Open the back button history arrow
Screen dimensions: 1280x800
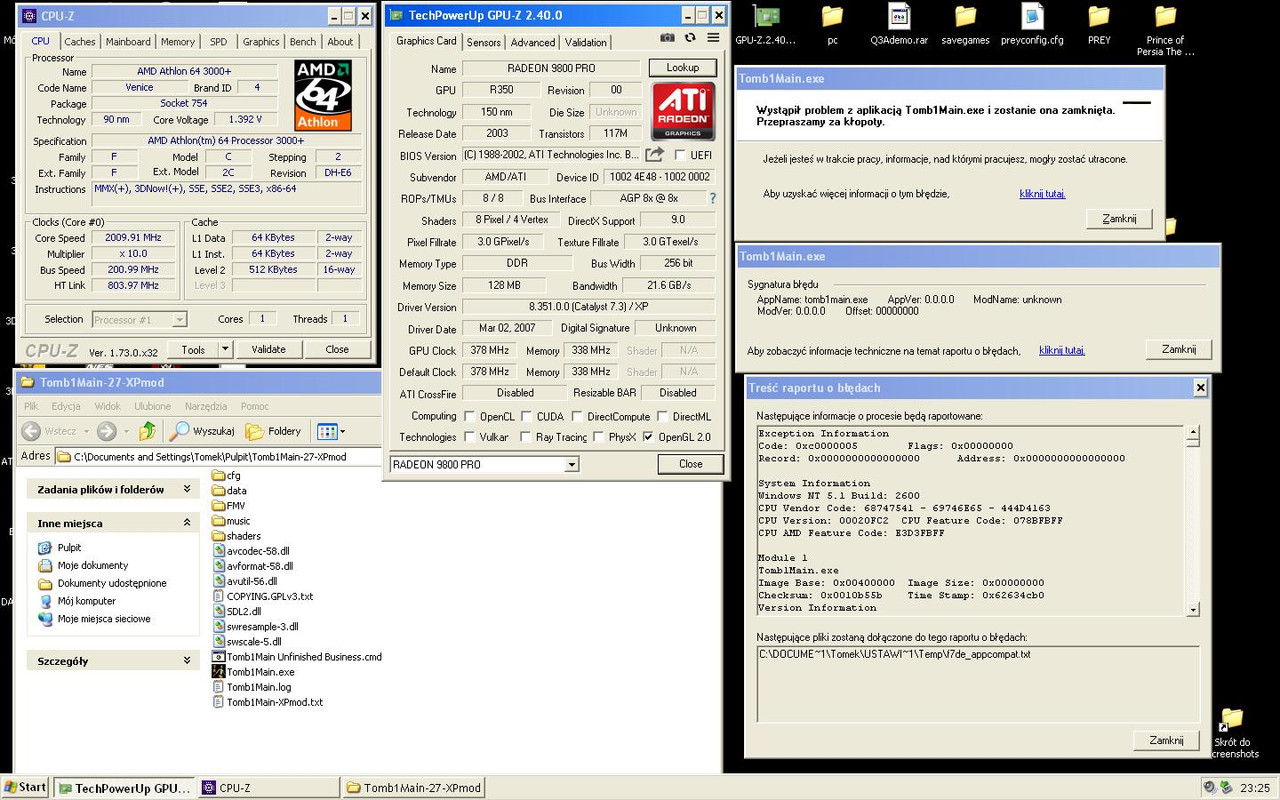tap(86, 431)
